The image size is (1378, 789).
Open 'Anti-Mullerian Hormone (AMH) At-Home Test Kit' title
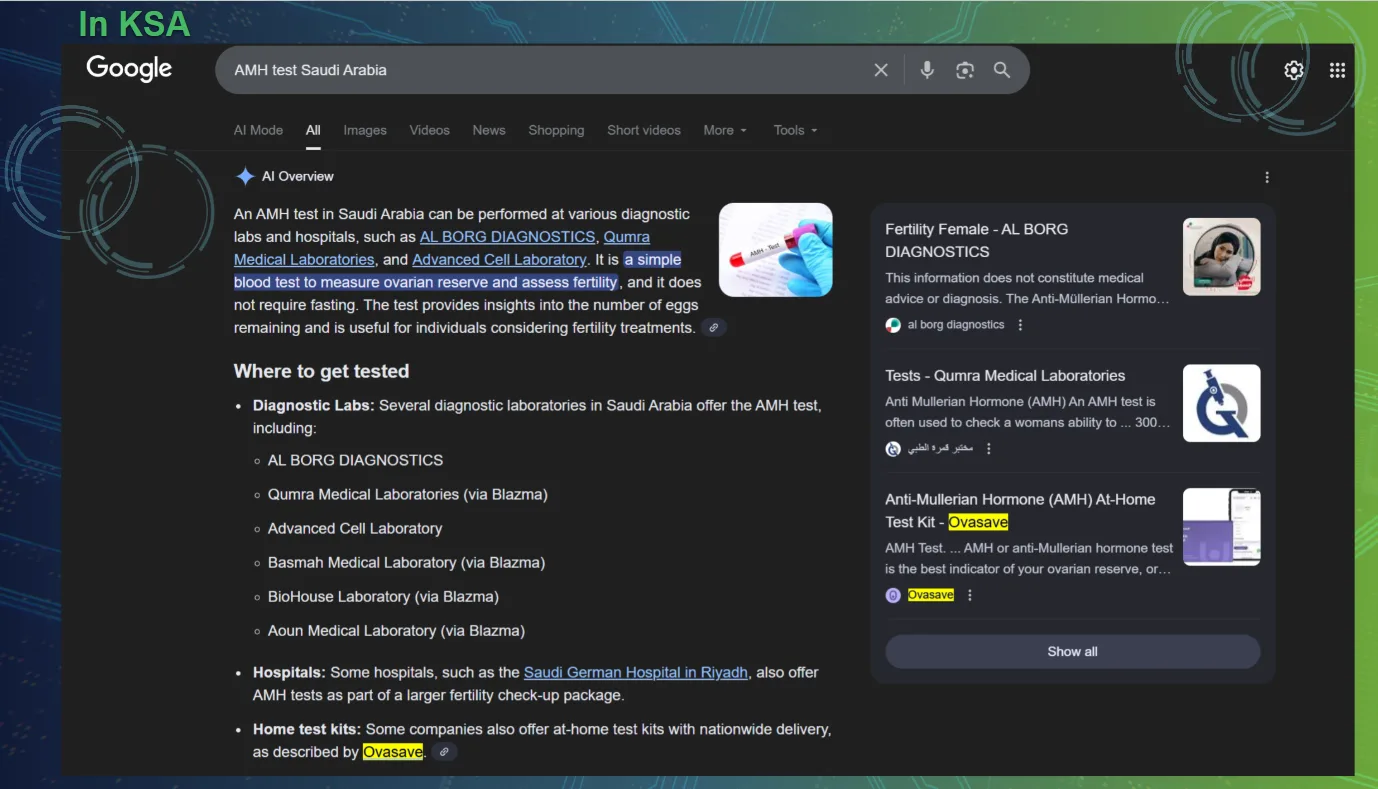[x=1020, y=511]
